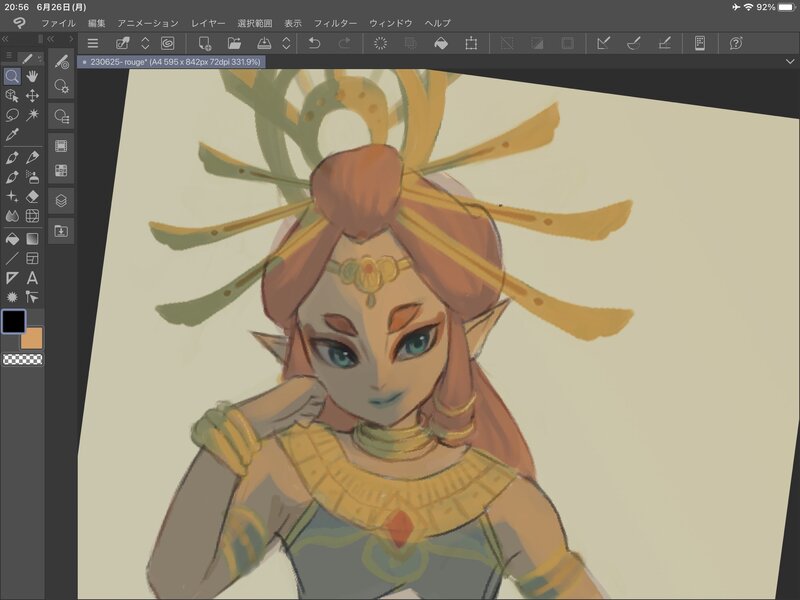Collapse the tool palette double-arrow
The height and width of the screenshot is (600, 800).
point(5,39)
